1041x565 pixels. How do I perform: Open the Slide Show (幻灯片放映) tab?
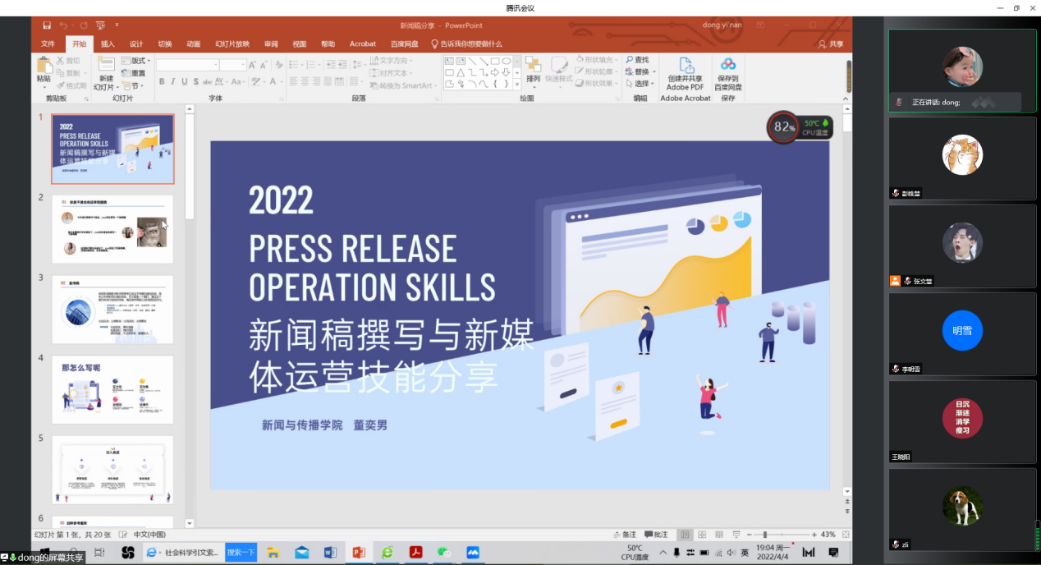click(232, 44)
